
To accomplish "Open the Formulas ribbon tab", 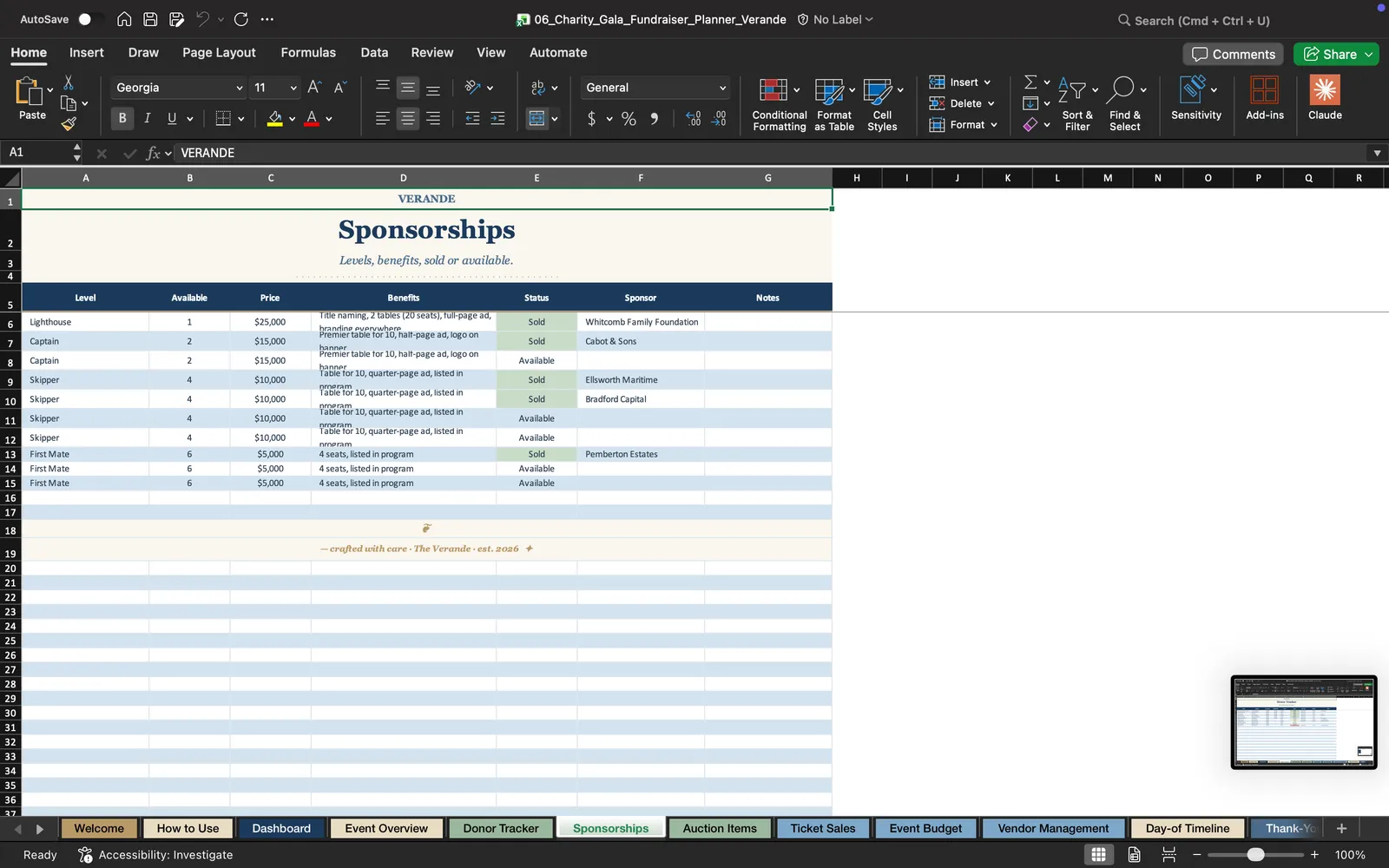I will pyautogui.click(x=308, y=52).
